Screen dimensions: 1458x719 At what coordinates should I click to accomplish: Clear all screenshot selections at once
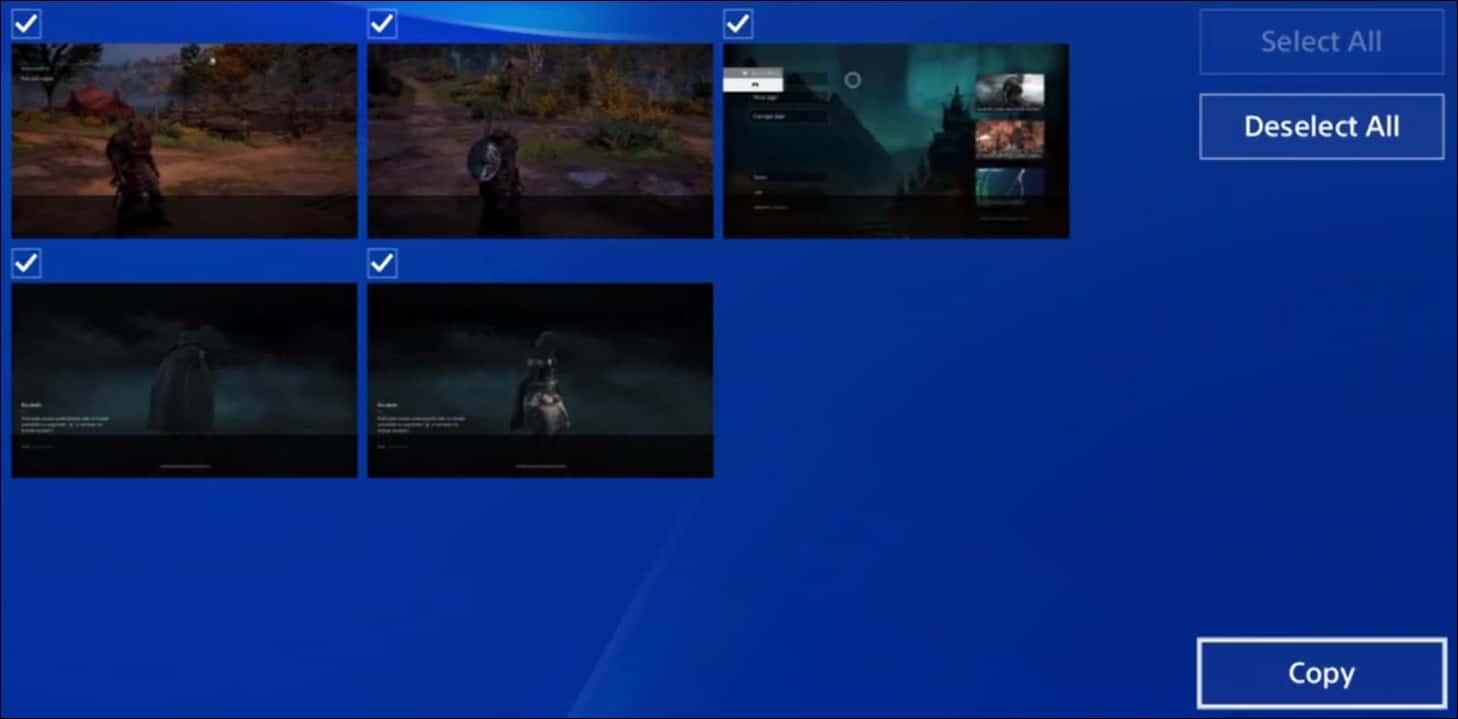pyautogui.click(x=1321, y=126)
